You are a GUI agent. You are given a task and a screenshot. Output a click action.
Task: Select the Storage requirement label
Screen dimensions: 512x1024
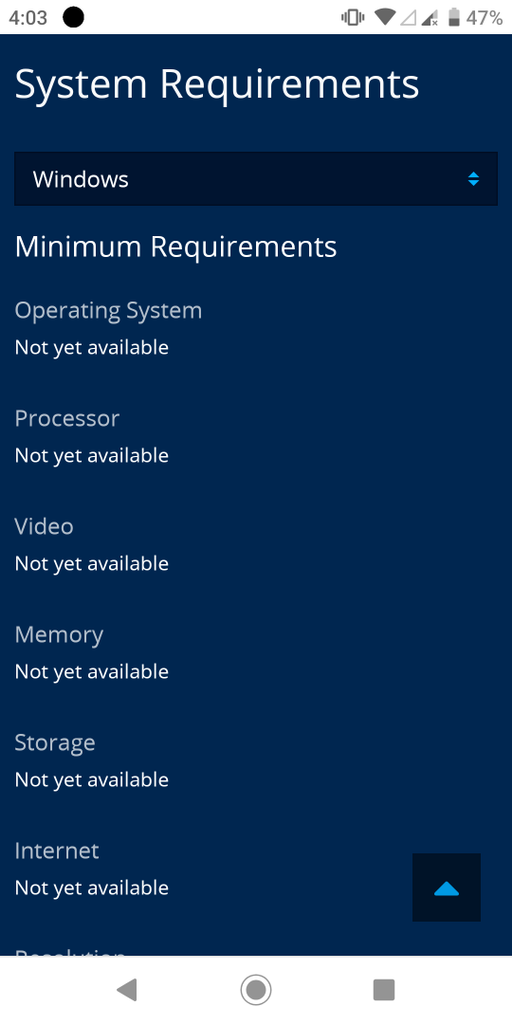[x=55, y=743]
